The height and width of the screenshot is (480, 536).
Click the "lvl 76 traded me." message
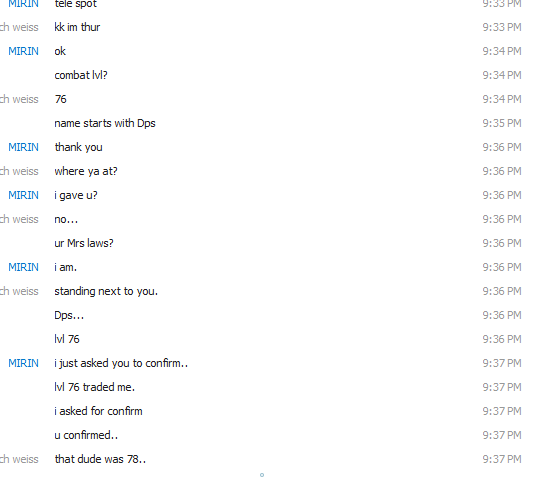coord(95,387)
